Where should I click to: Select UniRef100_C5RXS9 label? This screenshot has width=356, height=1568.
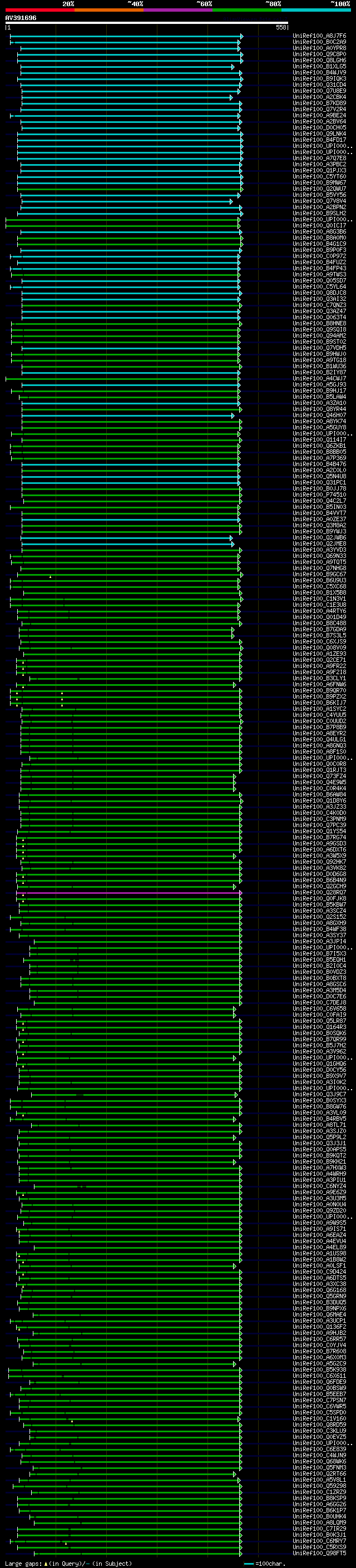click(x=319, y=1547)
